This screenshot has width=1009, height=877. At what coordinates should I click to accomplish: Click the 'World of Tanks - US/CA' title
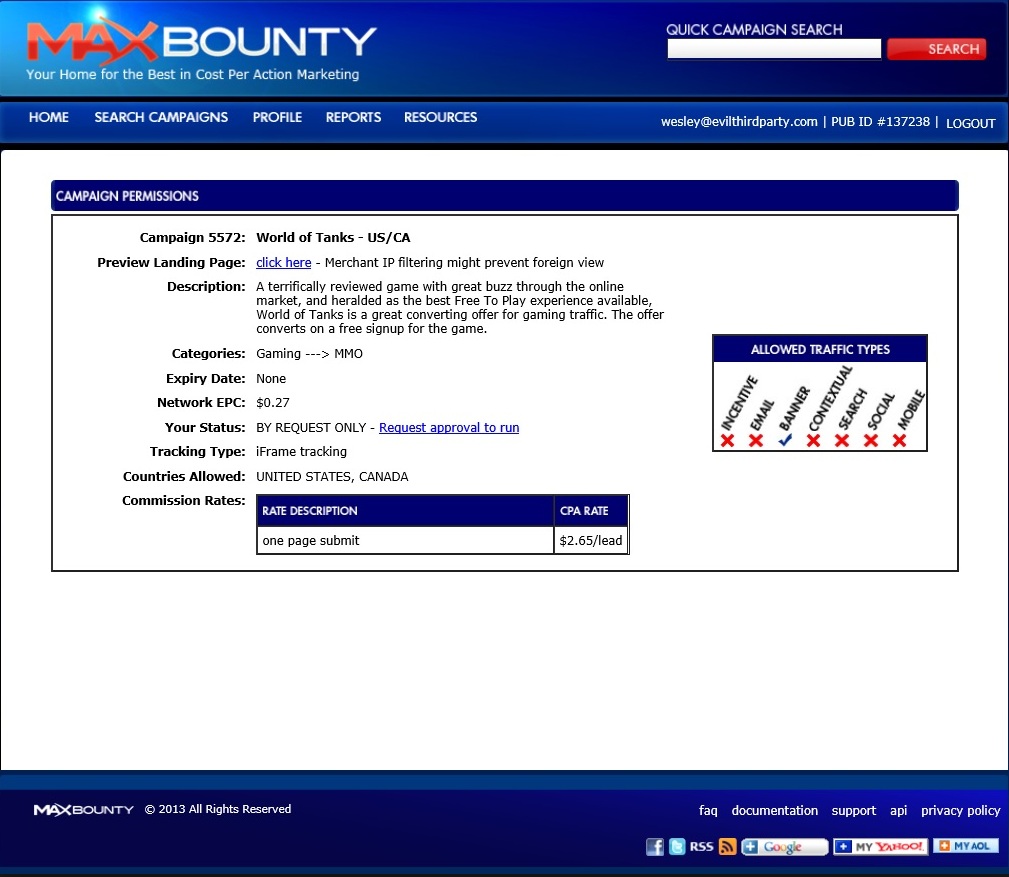333,237
